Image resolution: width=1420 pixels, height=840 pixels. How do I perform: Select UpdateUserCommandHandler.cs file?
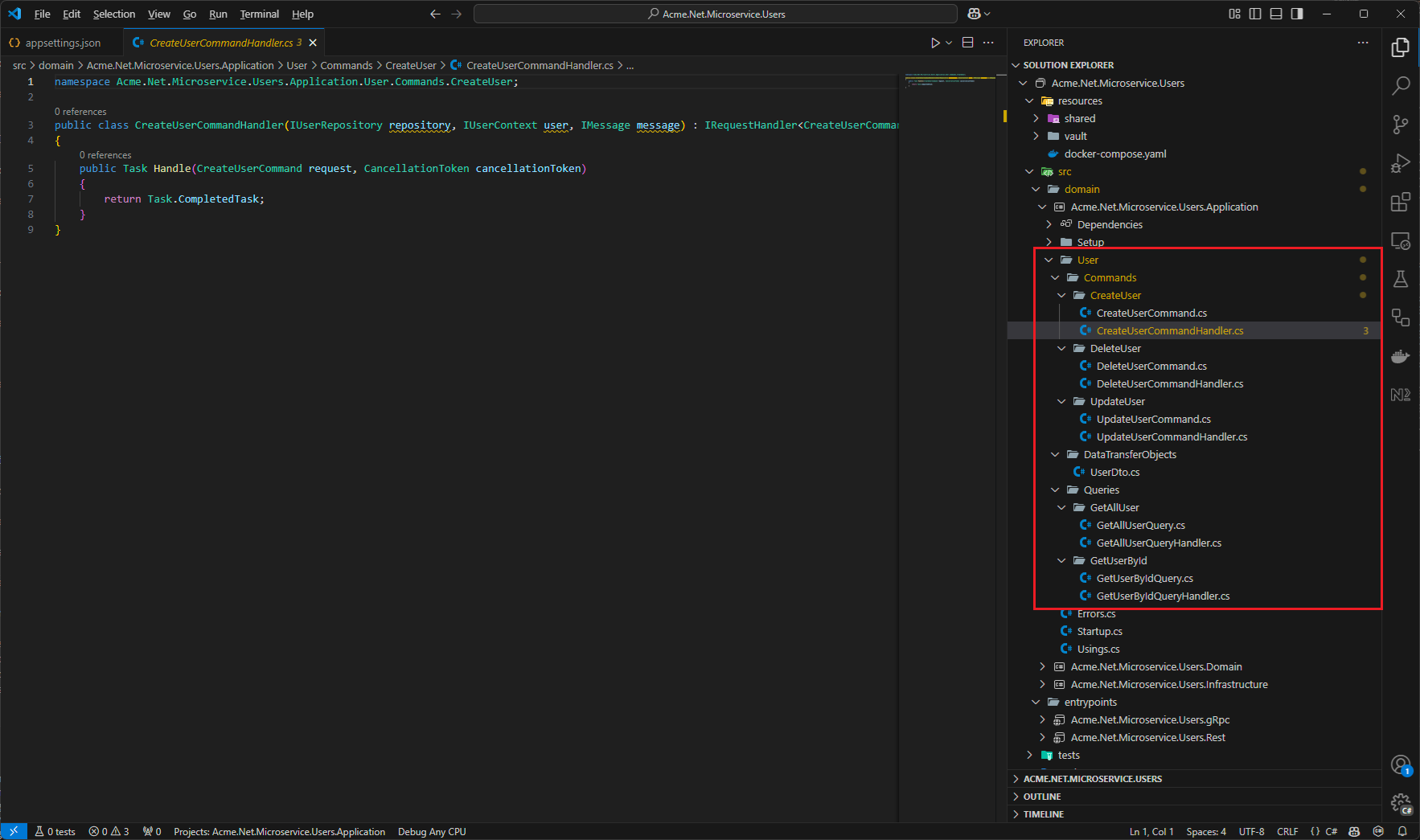[x=1172, y=436]
